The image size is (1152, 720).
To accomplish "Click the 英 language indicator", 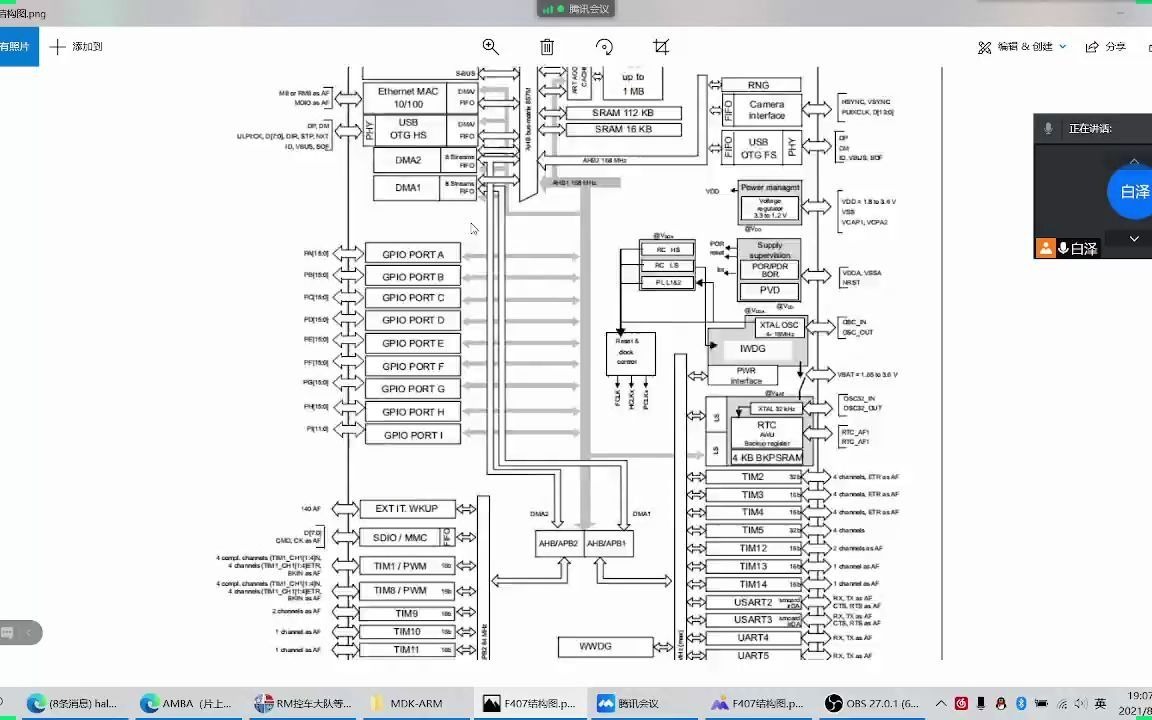I will pos(1100,703).
